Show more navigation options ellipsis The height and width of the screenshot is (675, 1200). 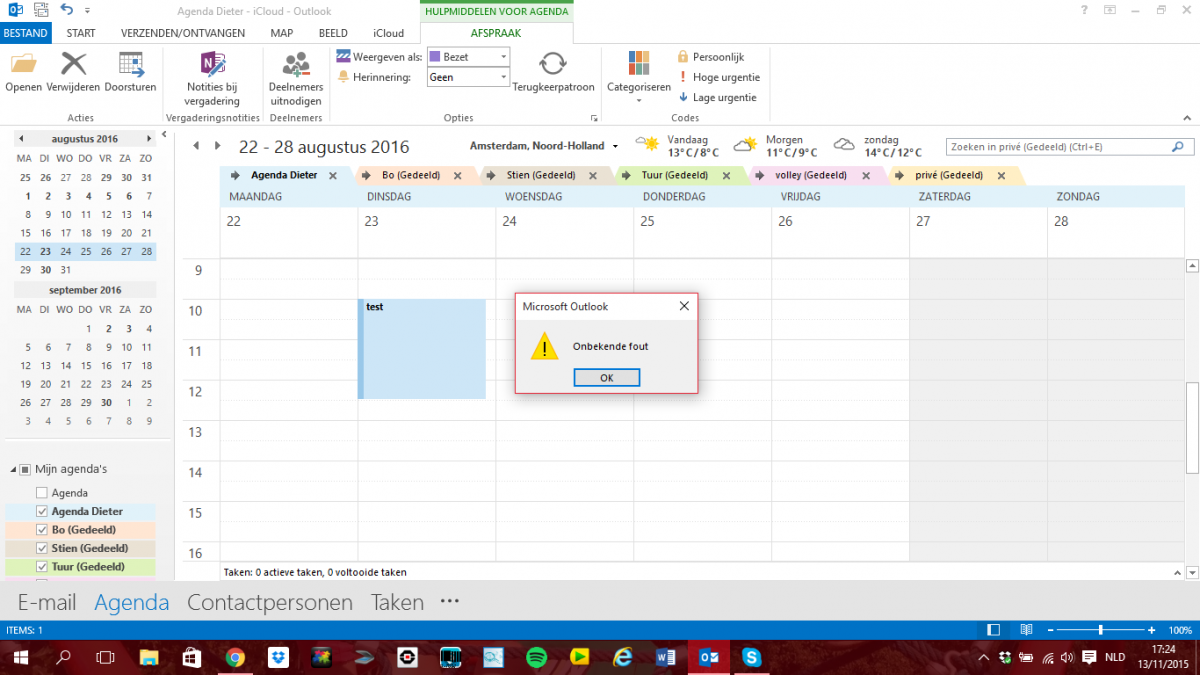pos(449,602)
